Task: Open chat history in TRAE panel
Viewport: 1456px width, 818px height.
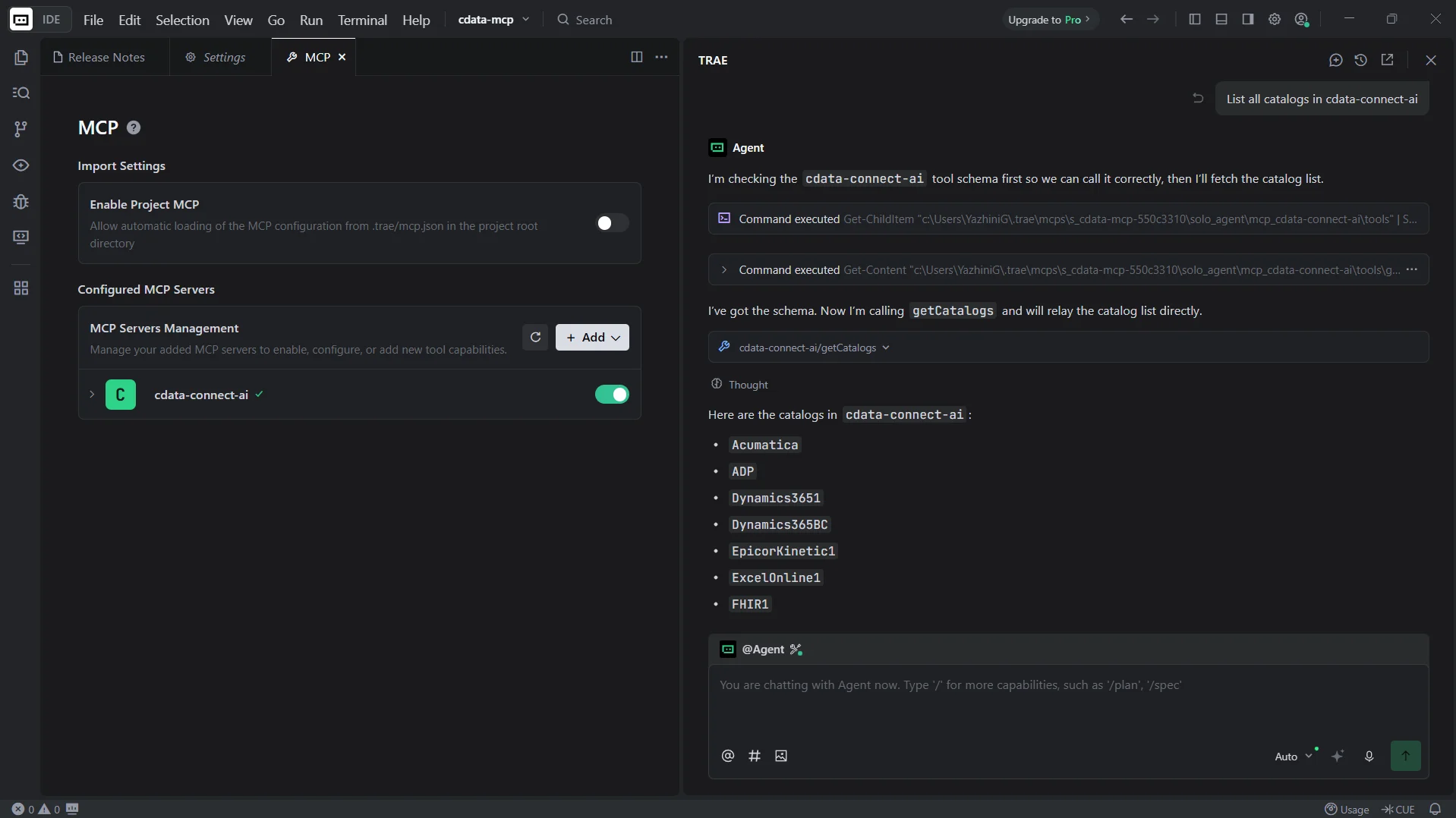Action: point(1361,60)
